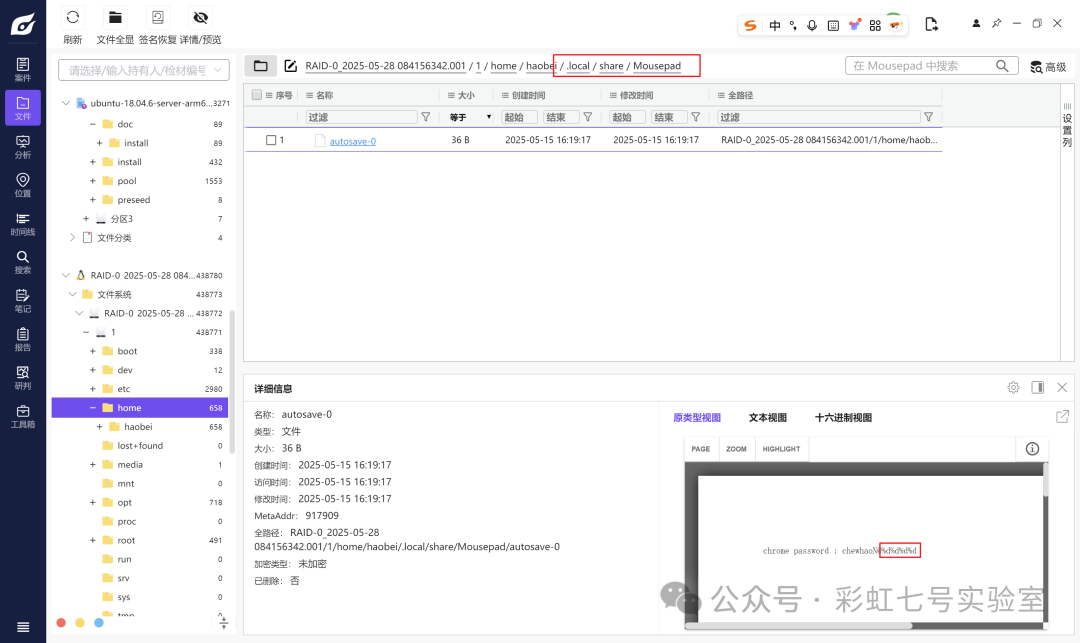Open the 搜索 sidebar section
The height and width of the screenshot is (643, 1080).
point(23,262)
